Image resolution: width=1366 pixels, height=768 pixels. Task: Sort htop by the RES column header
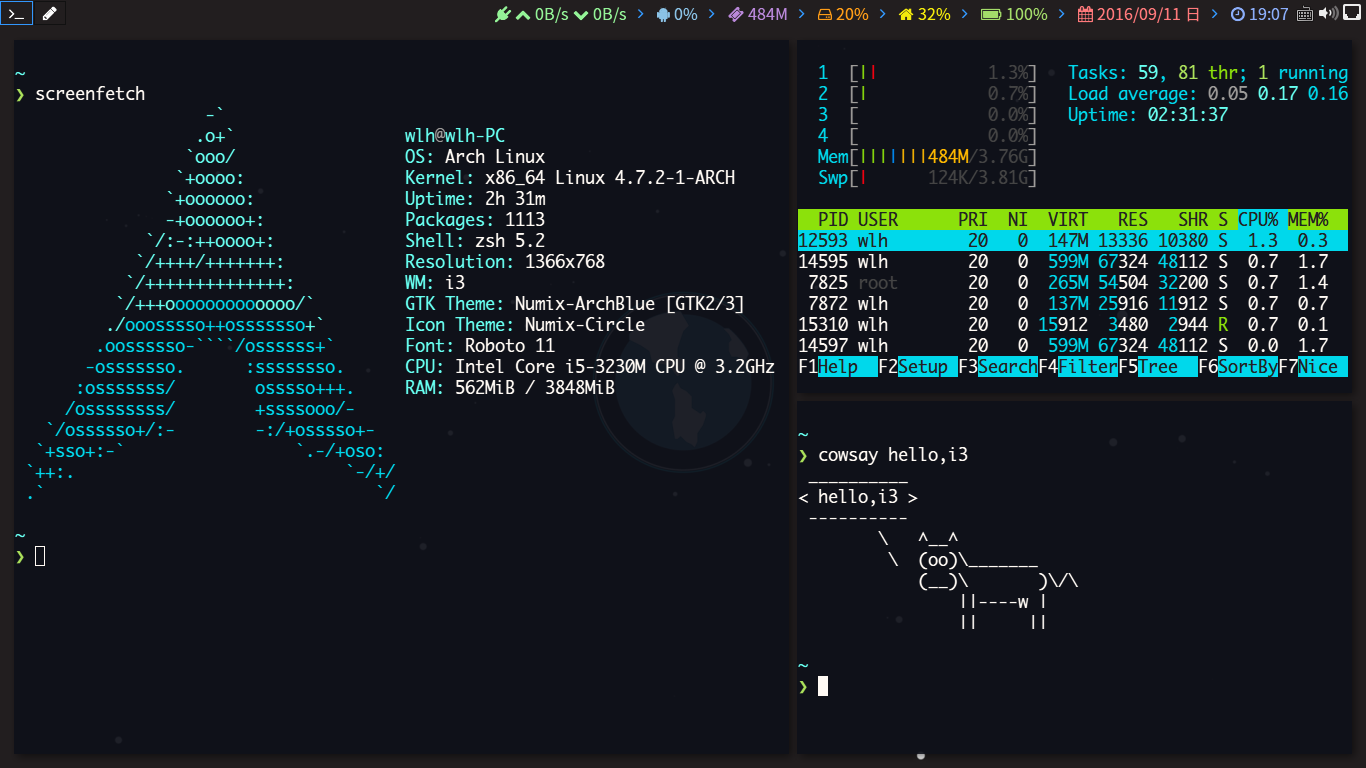coord(1133,220)
